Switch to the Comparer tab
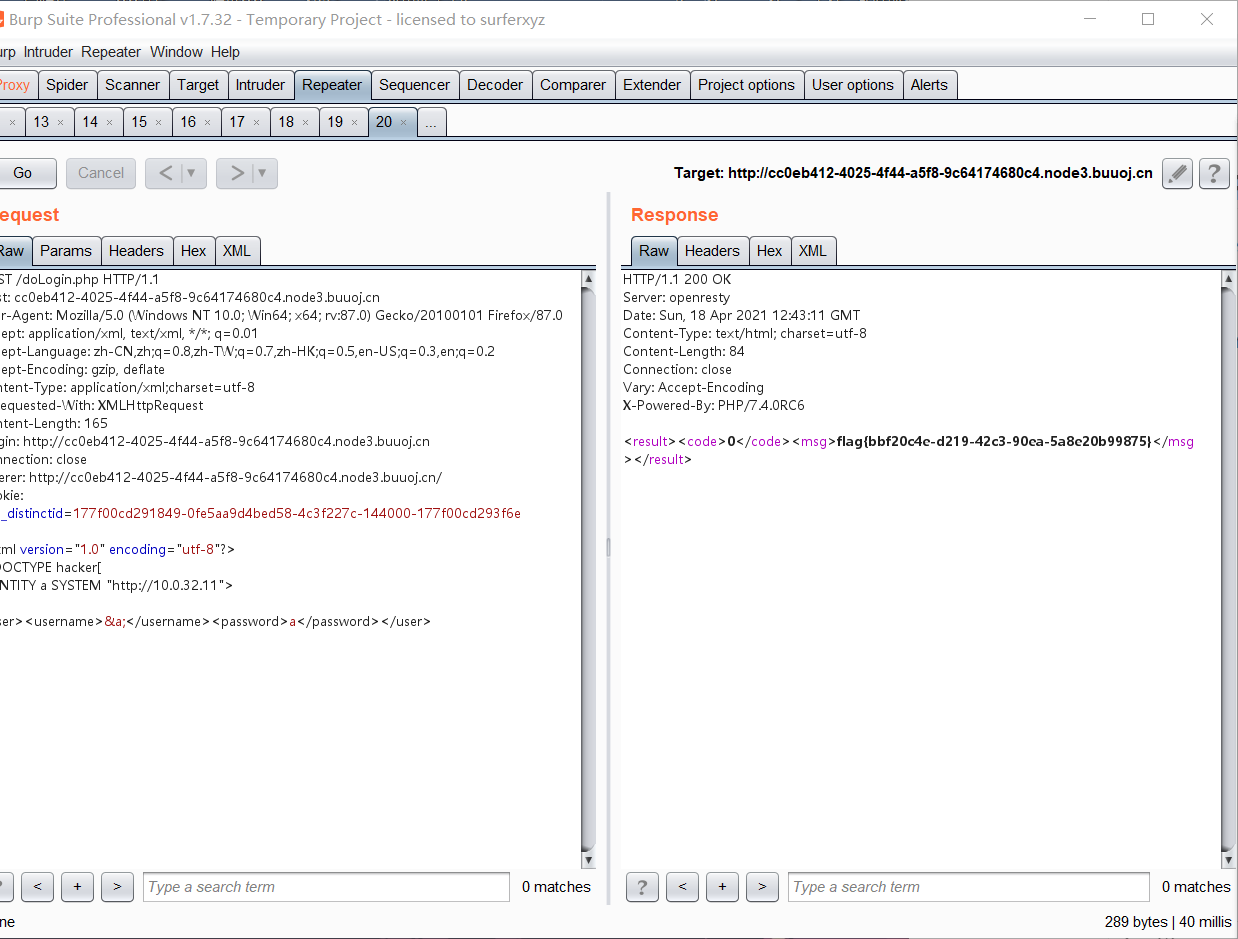The image size is (1238, 939). (x=573, y=85)
